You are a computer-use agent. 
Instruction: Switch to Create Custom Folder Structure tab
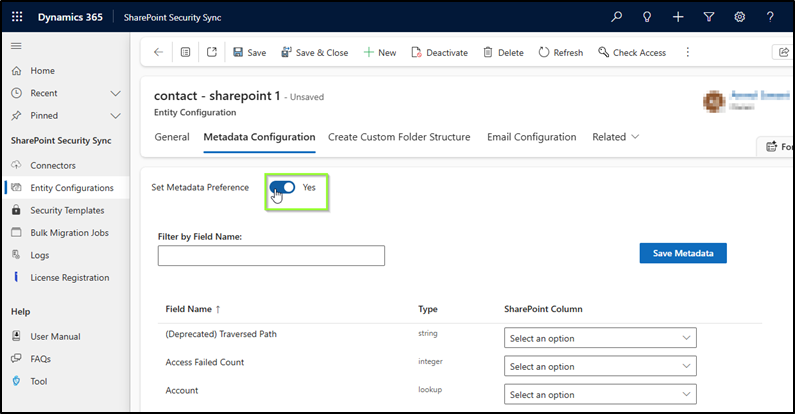coord(399,137)
